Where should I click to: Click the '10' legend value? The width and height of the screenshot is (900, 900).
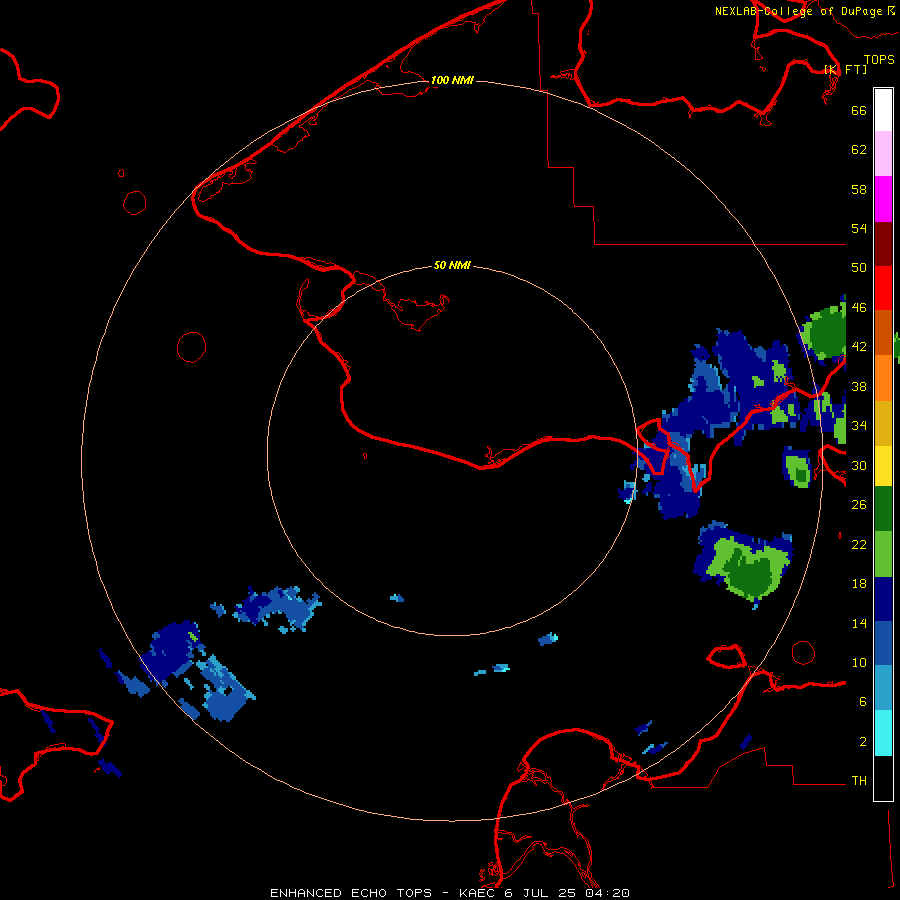point(859,662)
